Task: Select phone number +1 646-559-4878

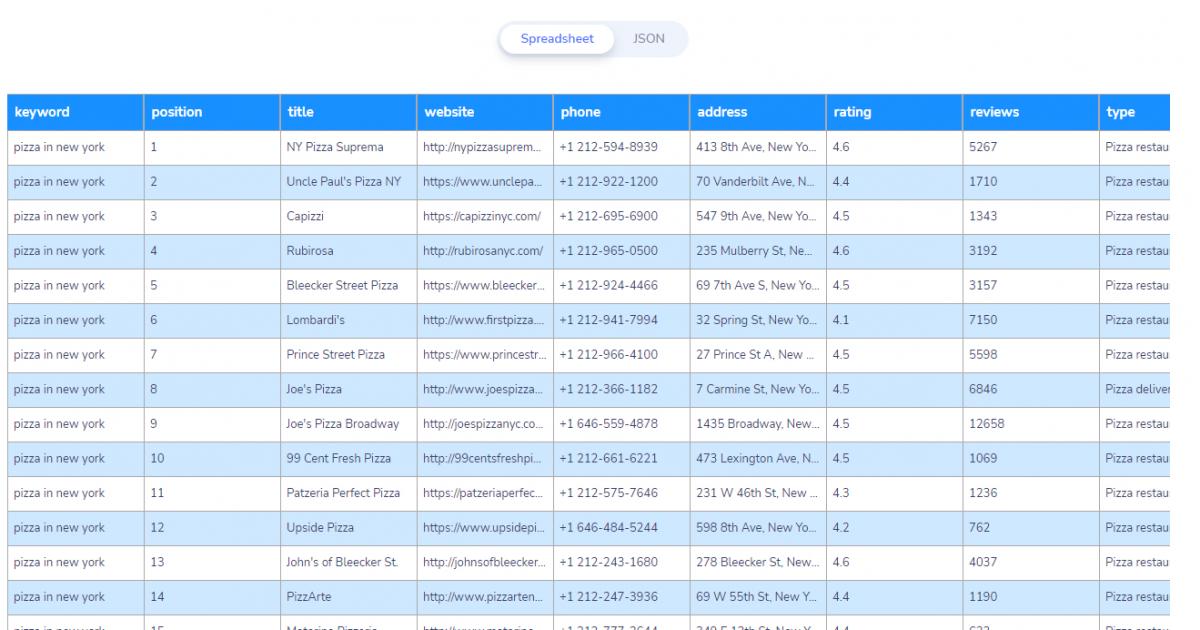Action: tap(621, 424)
